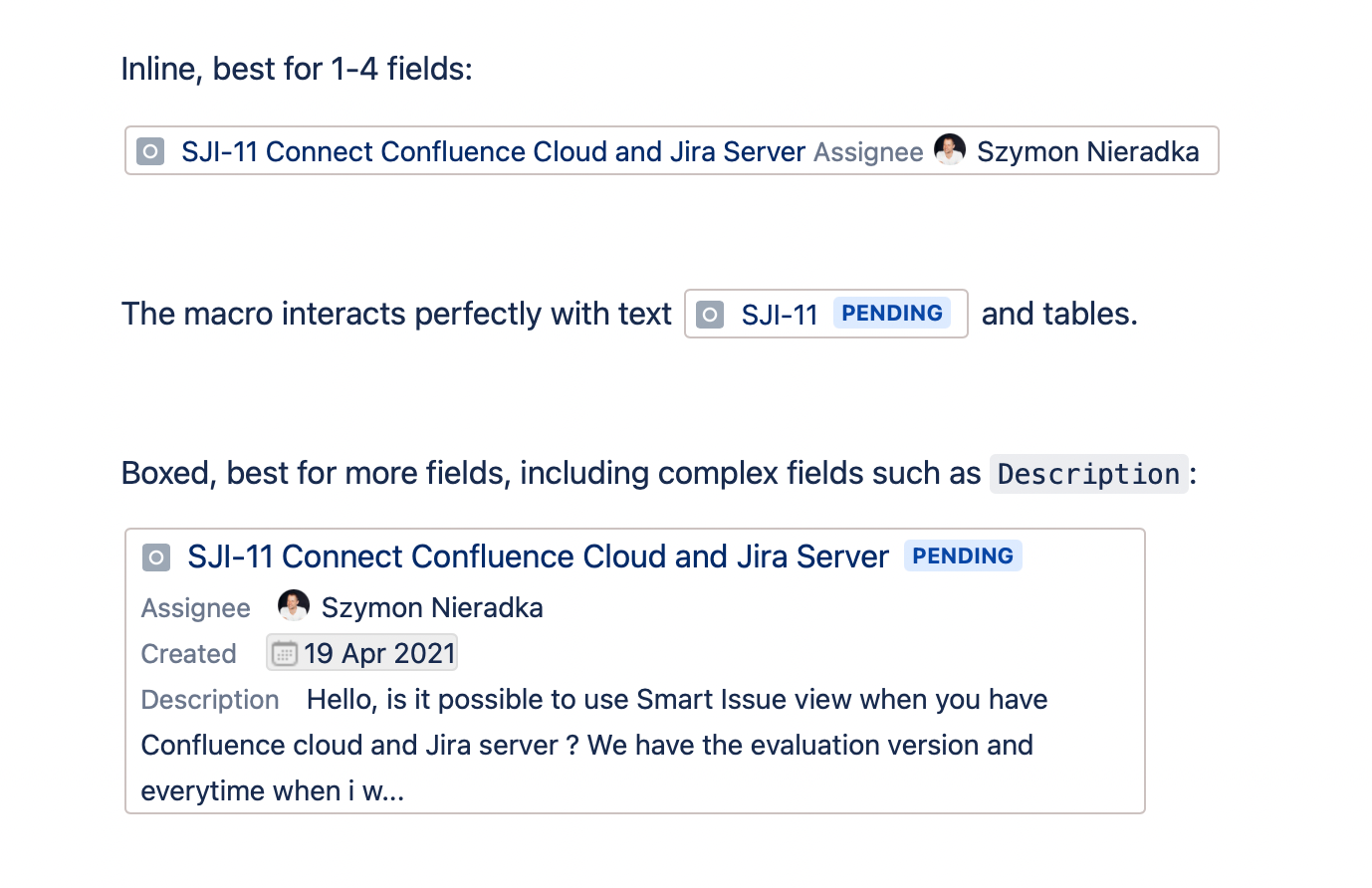This screenshot has height=888, width=1372.
Task: Click issue type icon in the boxed macro header
Action: coord(156,556)
